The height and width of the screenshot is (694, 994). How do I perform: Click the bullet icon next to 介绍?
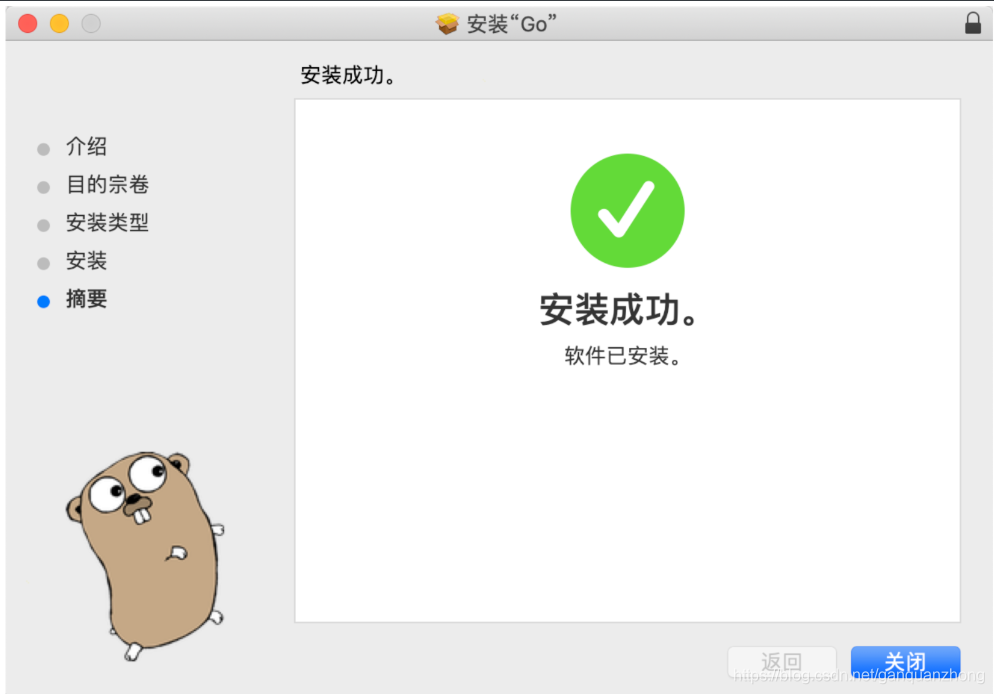tap(44, 148)
